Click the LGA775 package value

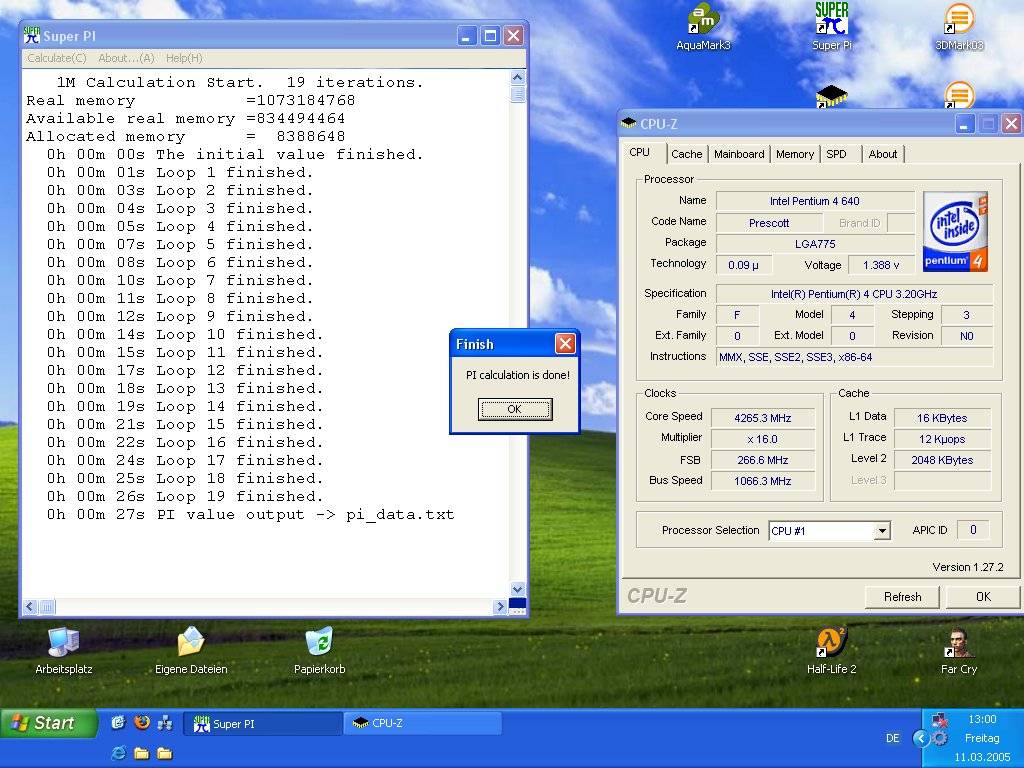point(815,244)
